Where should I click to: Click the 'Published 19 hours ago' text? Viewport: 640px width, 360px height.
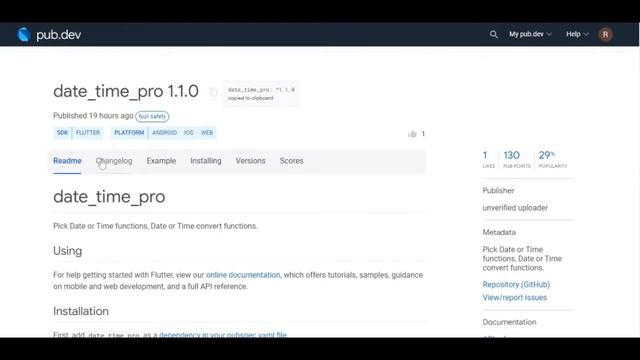click(93, 116)
